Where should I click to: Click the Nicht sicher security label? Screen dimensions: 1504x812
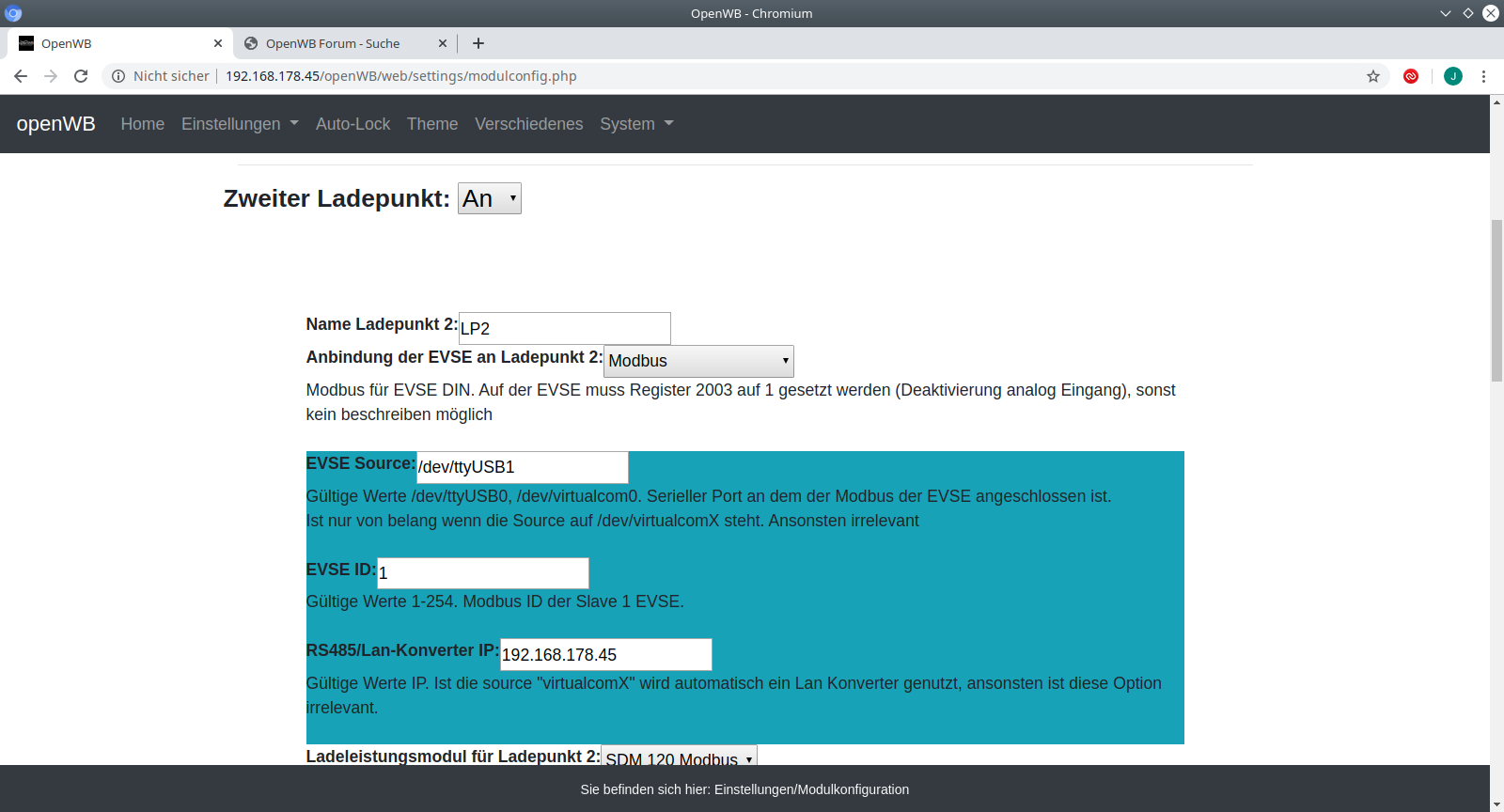pyautogui.click(x=171, y=76)
